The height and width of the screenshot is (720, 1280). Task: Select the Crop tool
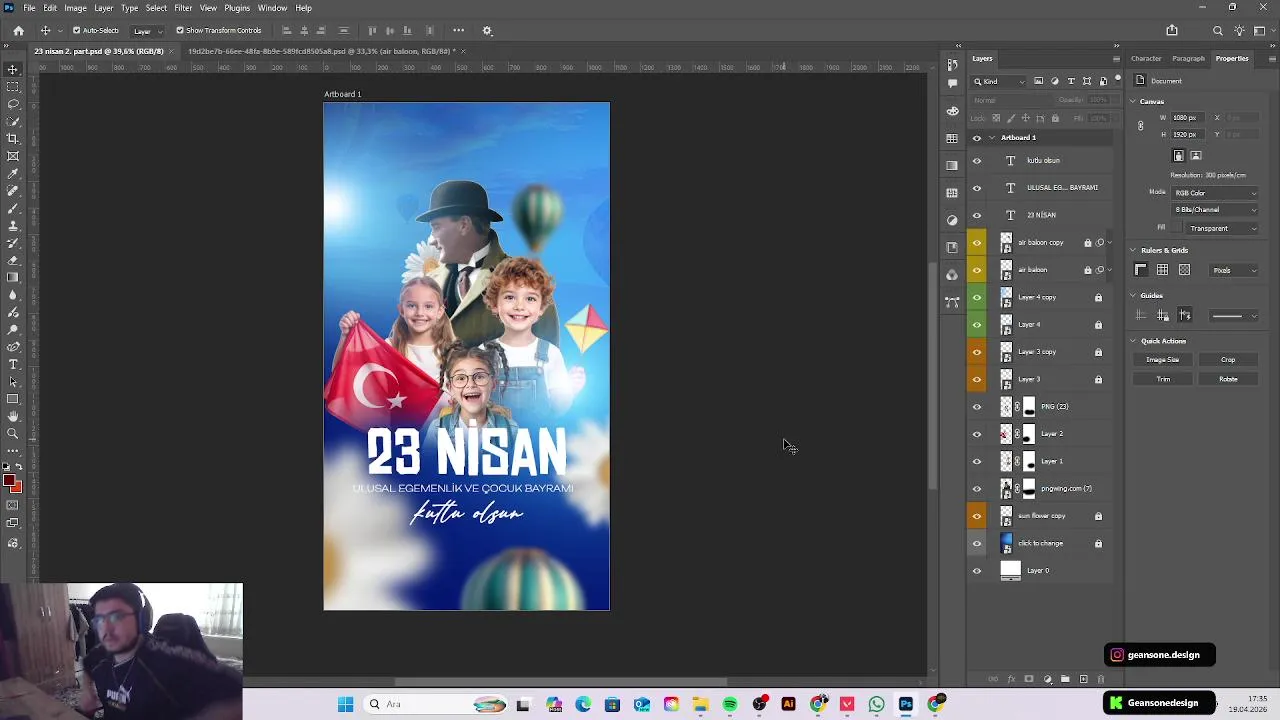click(13, 138)
